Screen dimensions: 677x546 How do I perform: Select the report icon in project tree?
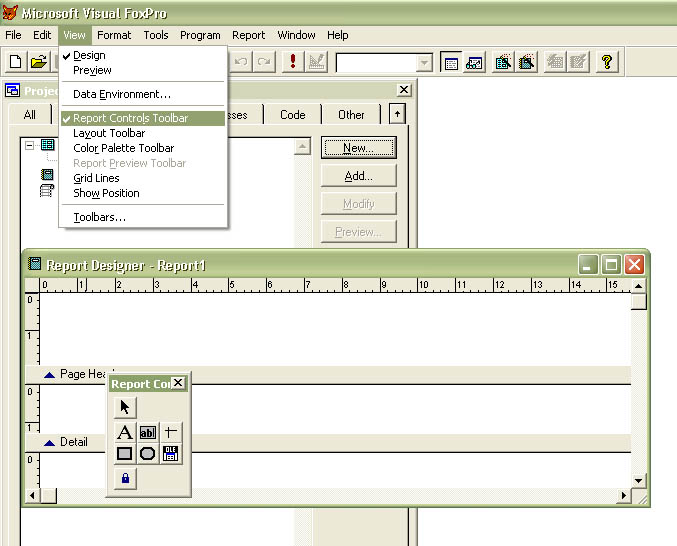click(47, 174)
